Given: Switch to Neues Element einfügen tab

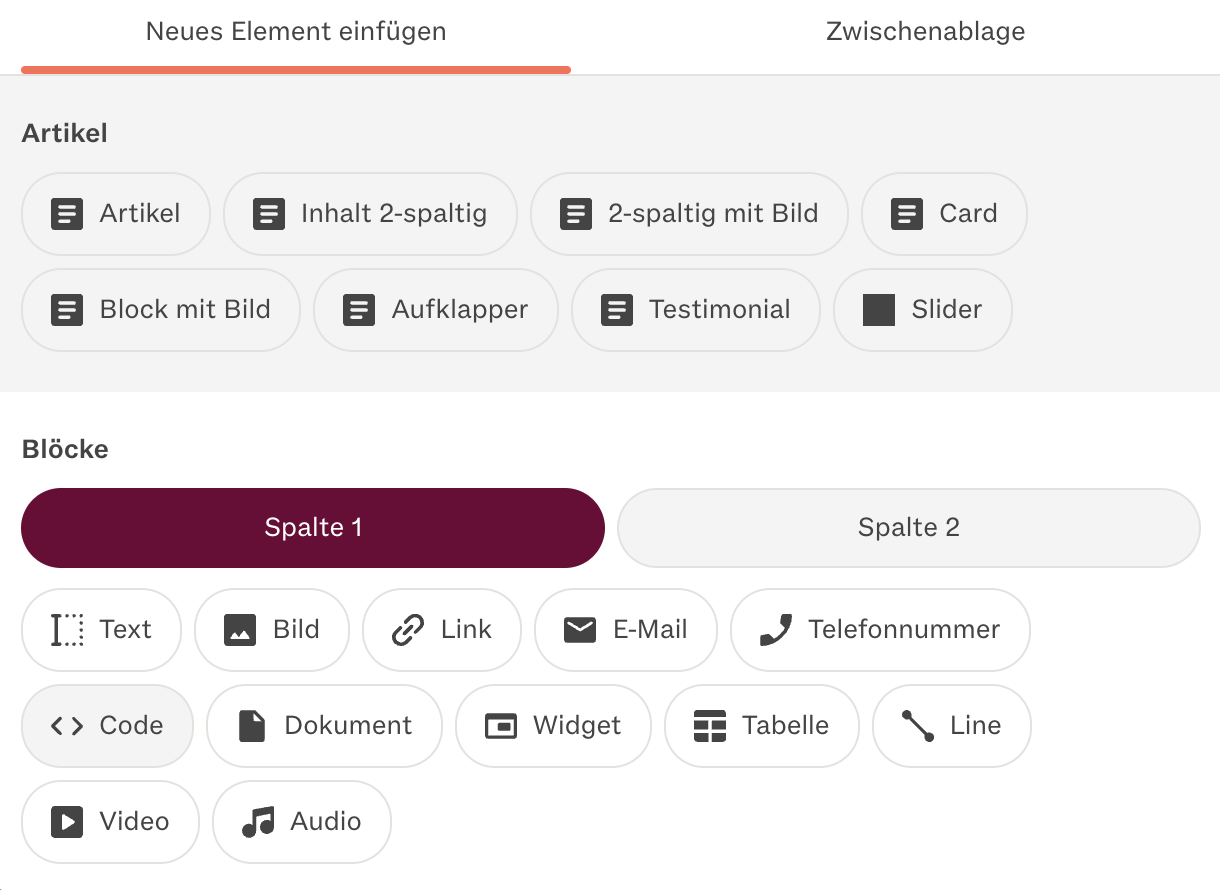Looking at the screenshot, I should click(296, 32).
